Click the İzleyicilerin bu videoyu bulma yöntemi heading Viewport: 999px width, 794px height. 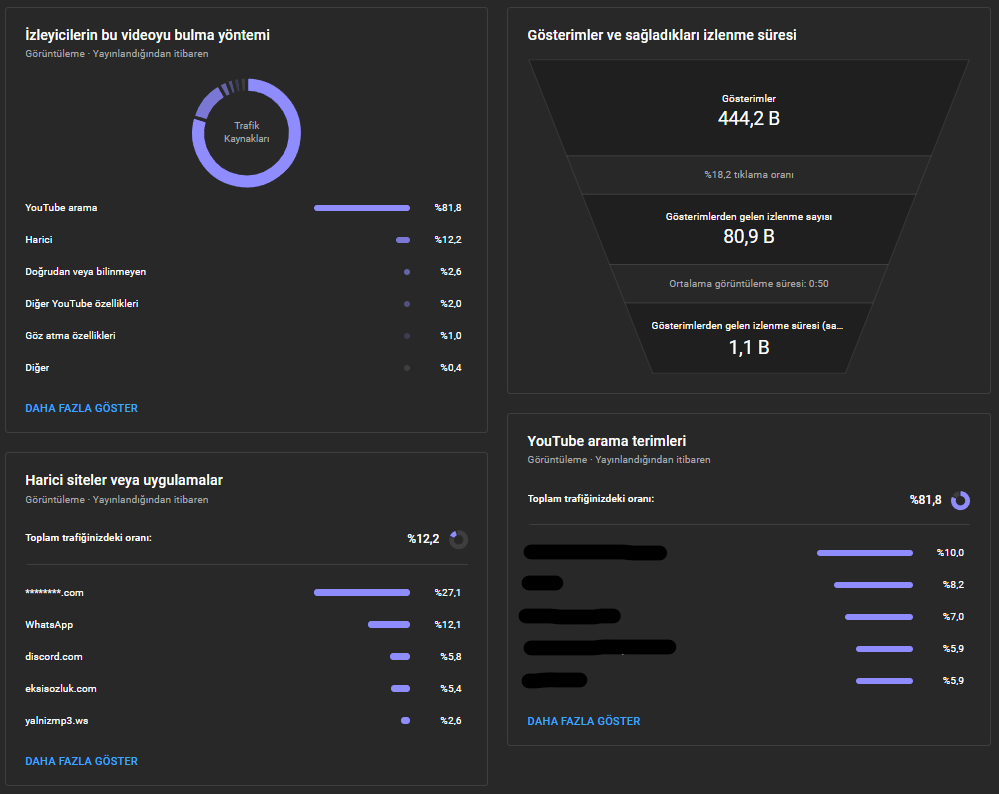click(147, 35)
